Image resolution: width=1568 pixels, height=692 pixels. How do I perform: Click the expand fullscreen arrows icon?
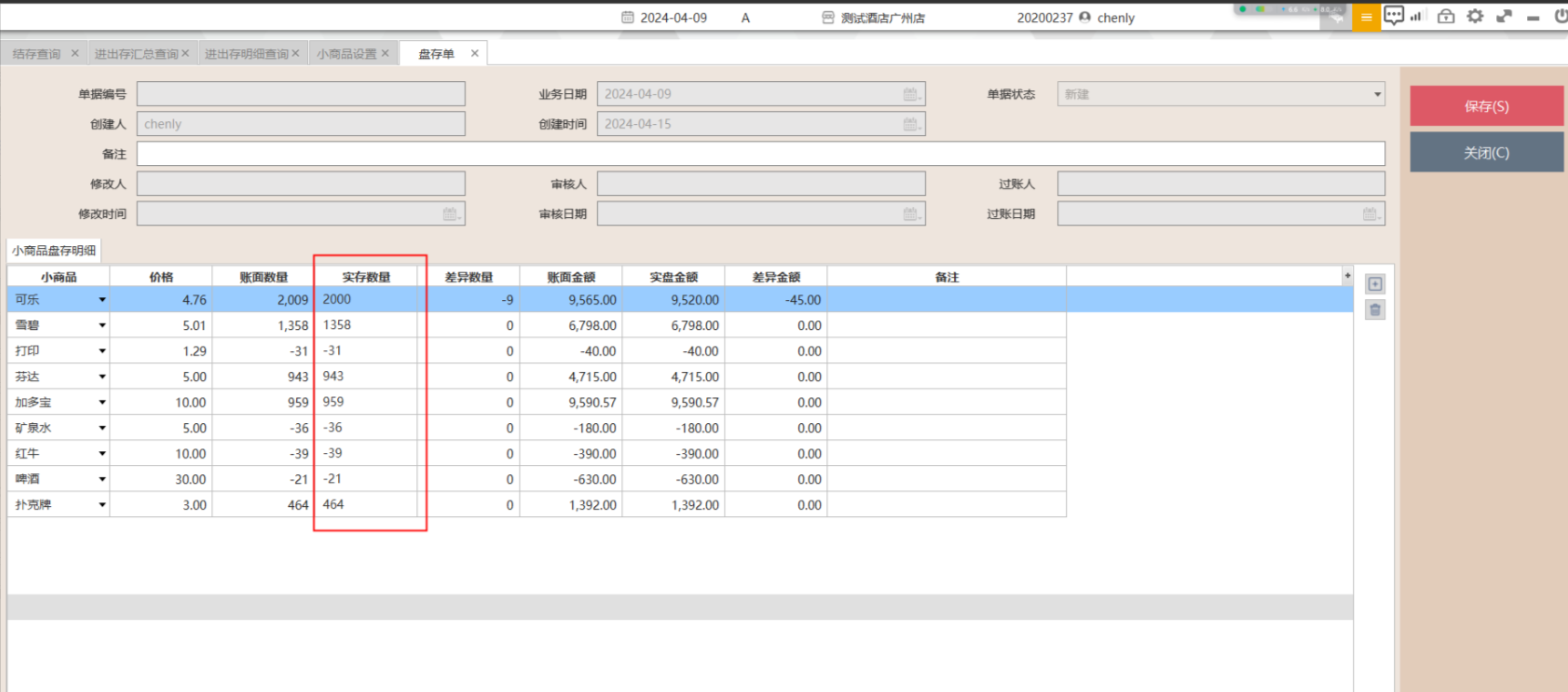1504,16
